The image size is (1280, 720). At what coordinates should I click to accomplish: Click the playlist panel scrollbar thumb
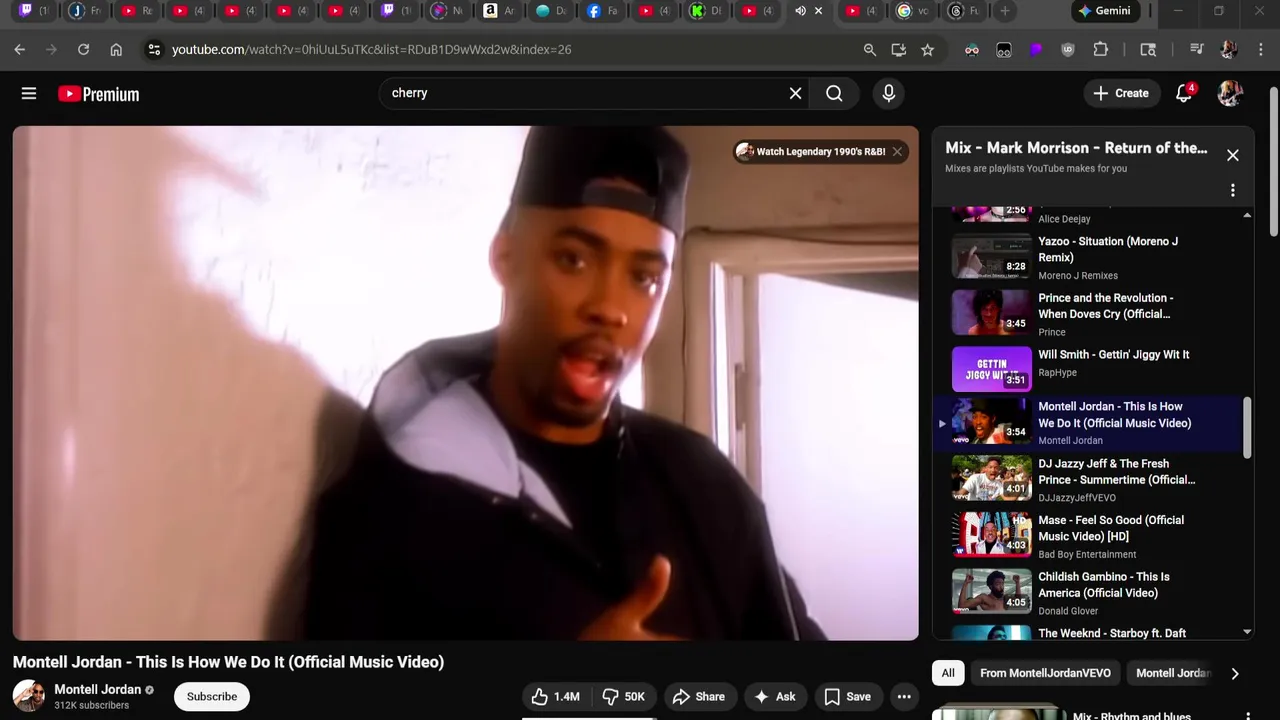click(1247, 427)
